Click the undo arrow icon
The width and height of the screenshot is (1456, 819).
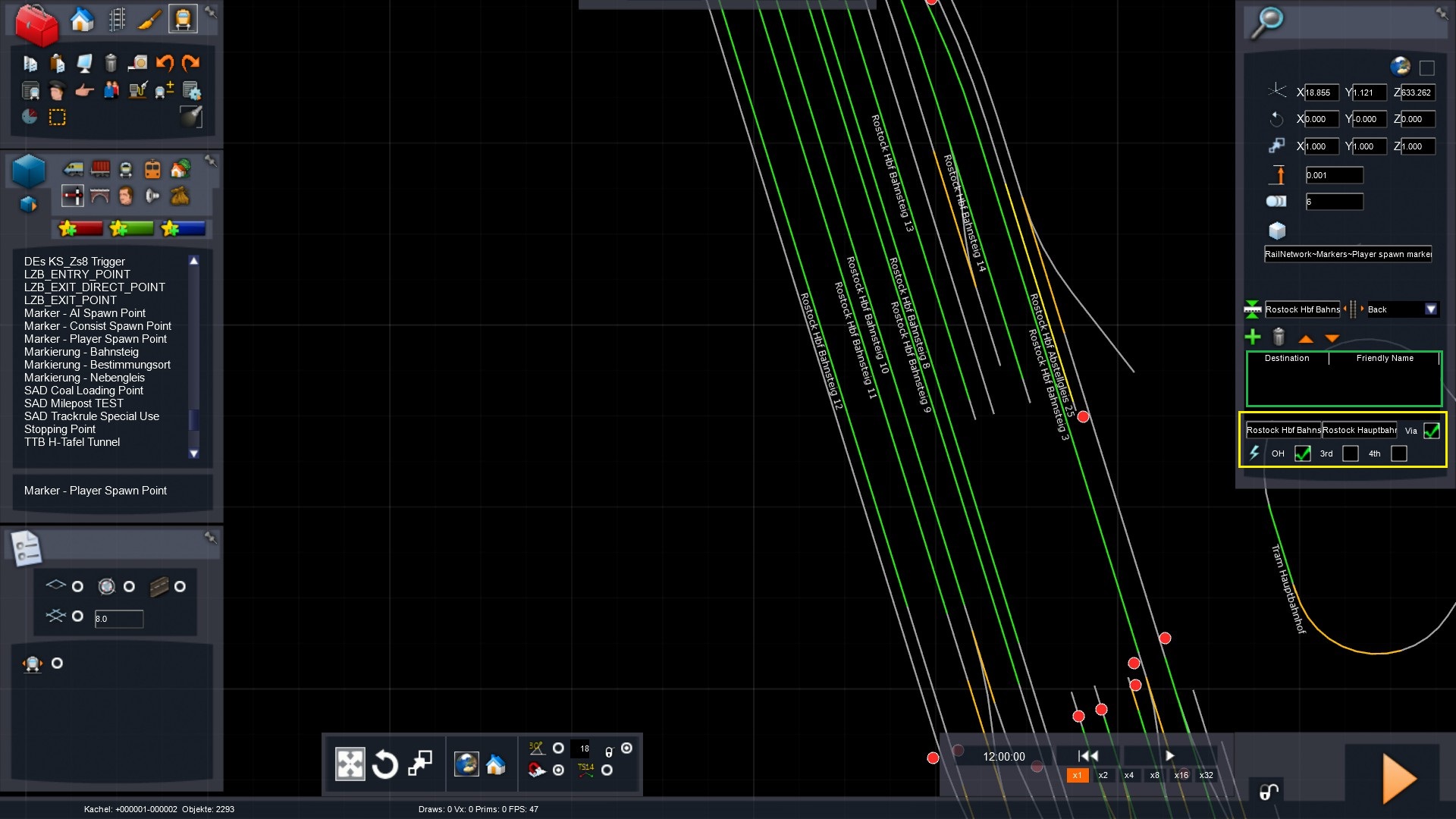tap(165, 64)
